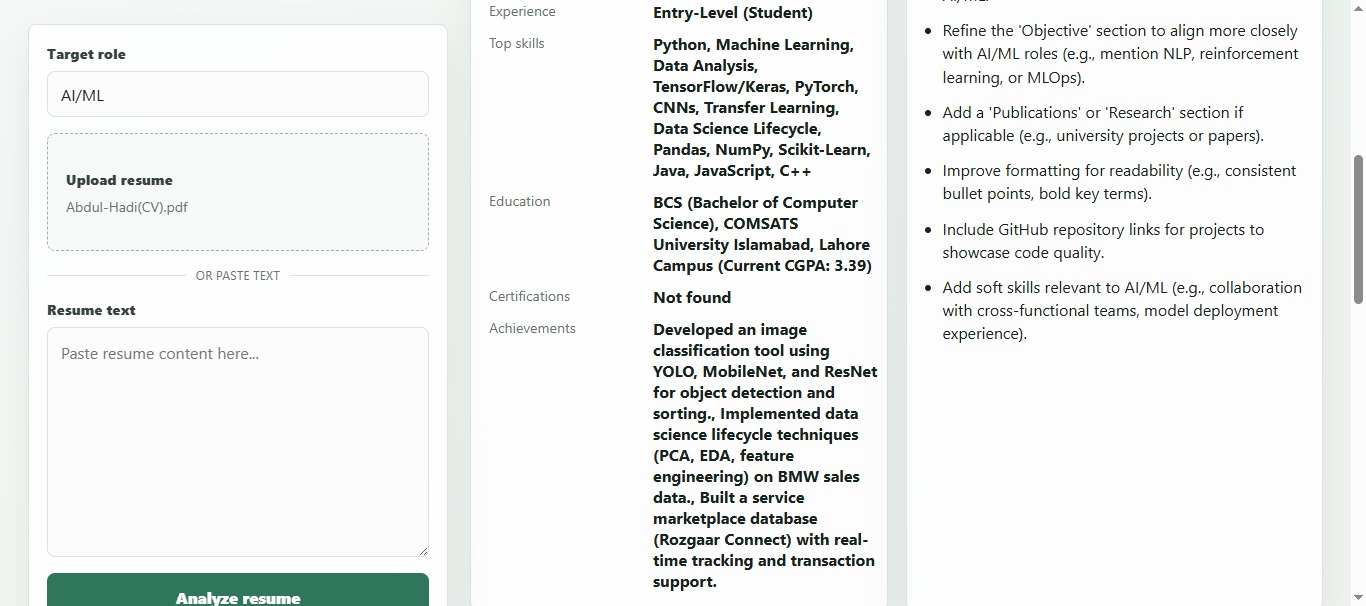The image size is (1366, 606).
Task: Click the Top skills list starting with Python
Action: click(762, 108)
